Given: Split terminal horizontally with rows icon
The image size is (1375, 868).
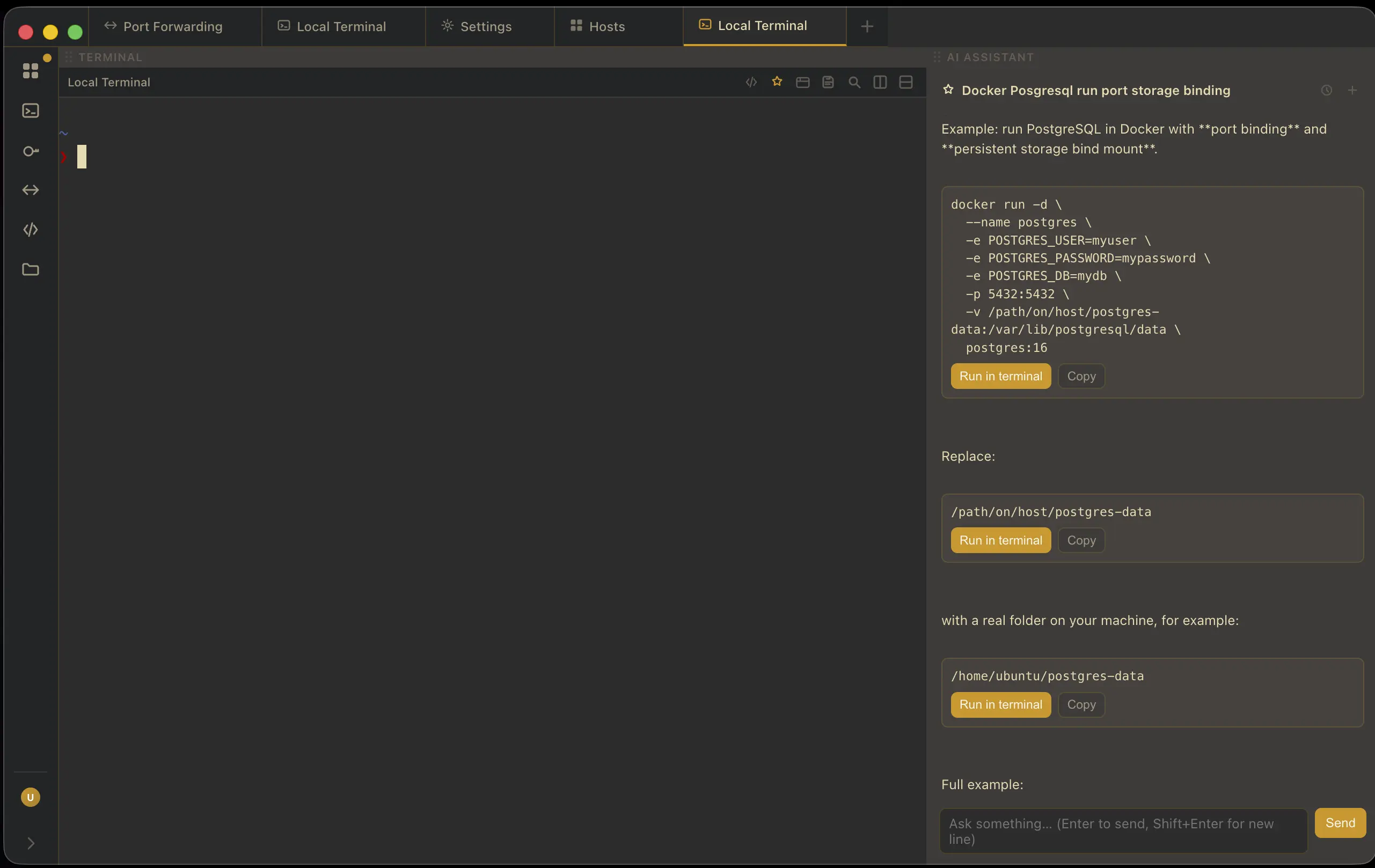Looking at the screenshot, I should click(905, 82).
